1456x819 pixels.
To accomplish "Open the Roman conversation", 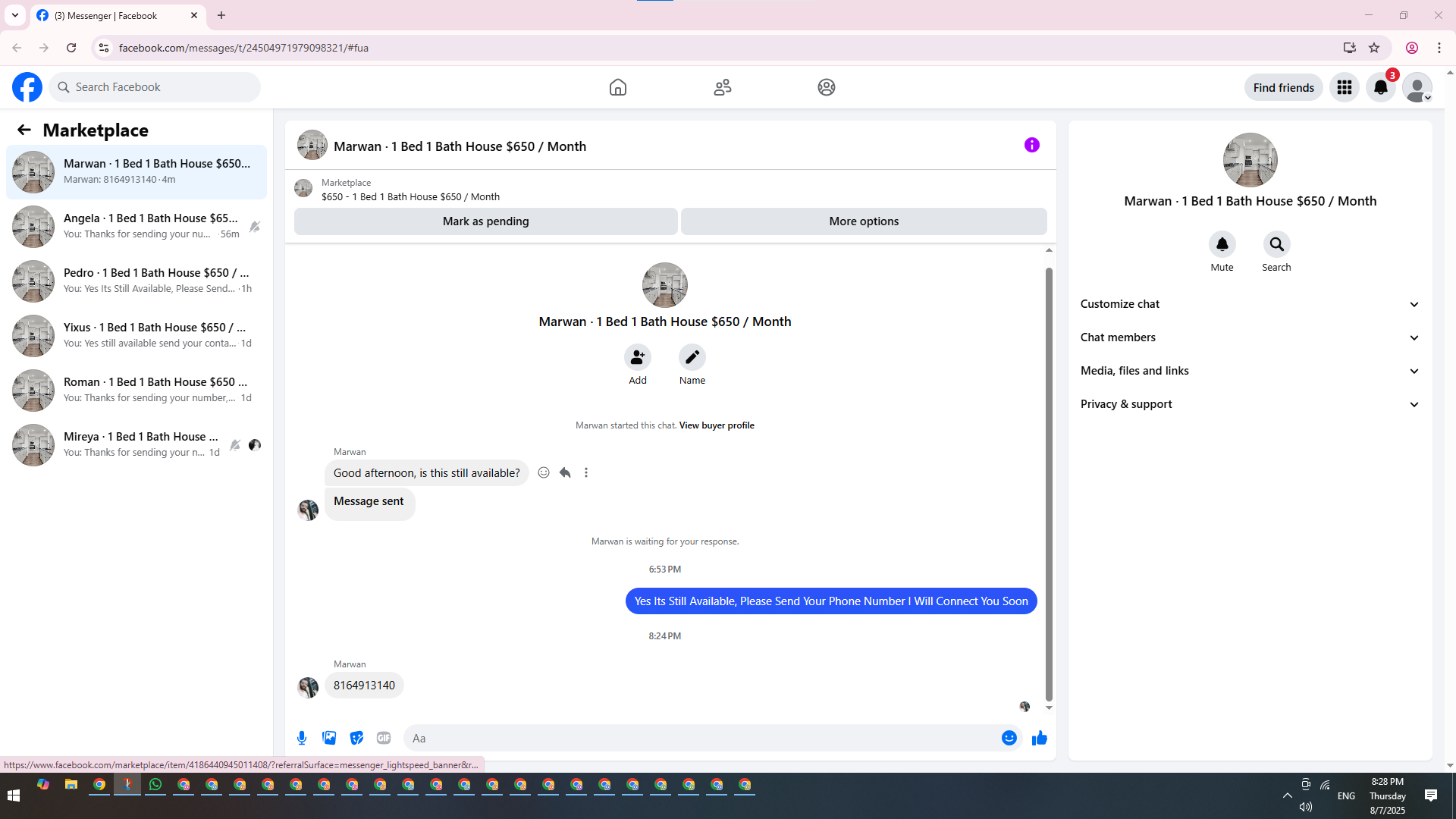I will [136, 391].
